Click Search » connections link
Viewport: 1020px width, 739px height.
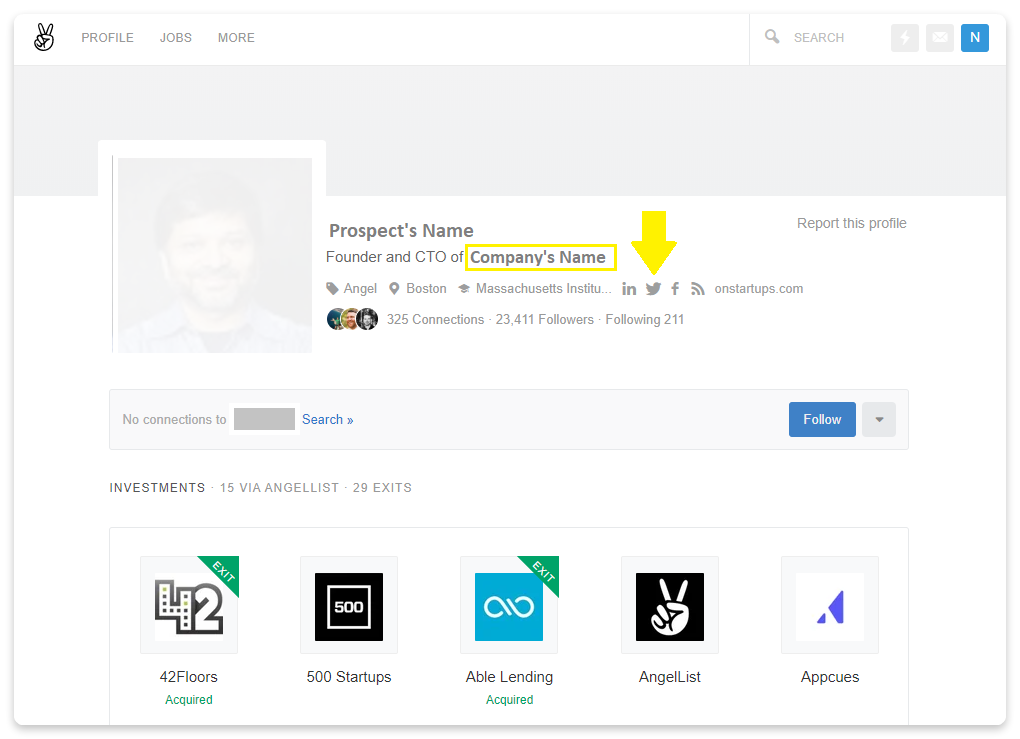click(x=327, y=420)
